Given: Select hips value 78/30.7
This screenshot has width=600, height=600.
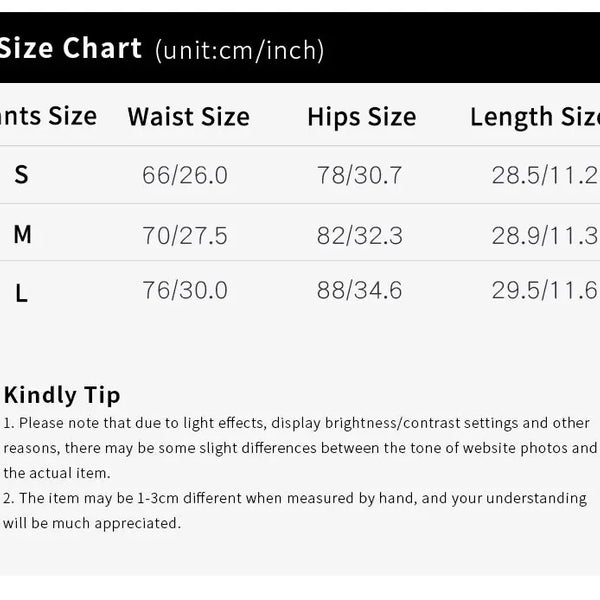Looking at the screenshot, I should tap(360, 176).
